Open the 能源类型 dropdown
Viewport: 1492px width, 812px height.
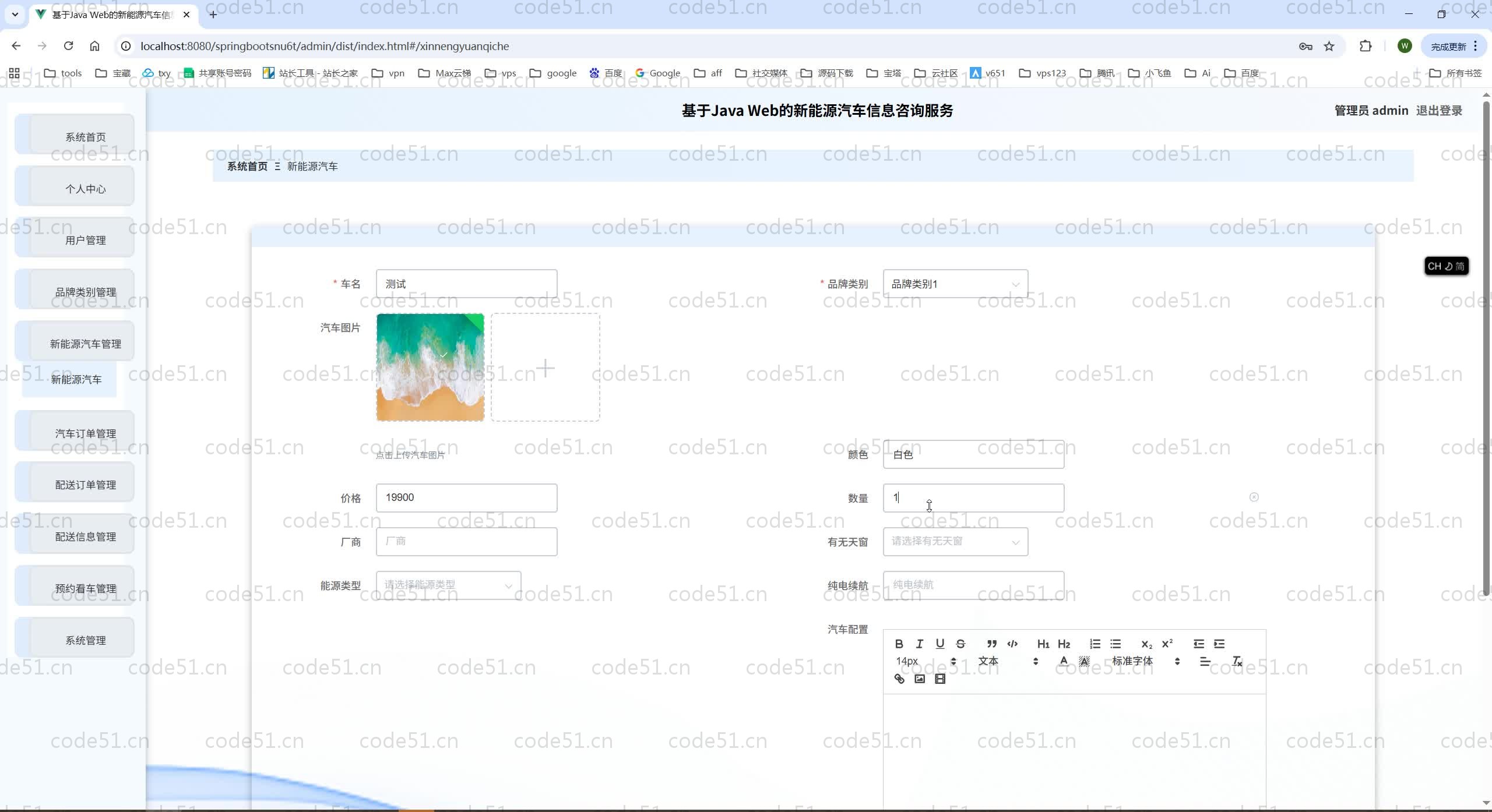(x=448, y=585)
